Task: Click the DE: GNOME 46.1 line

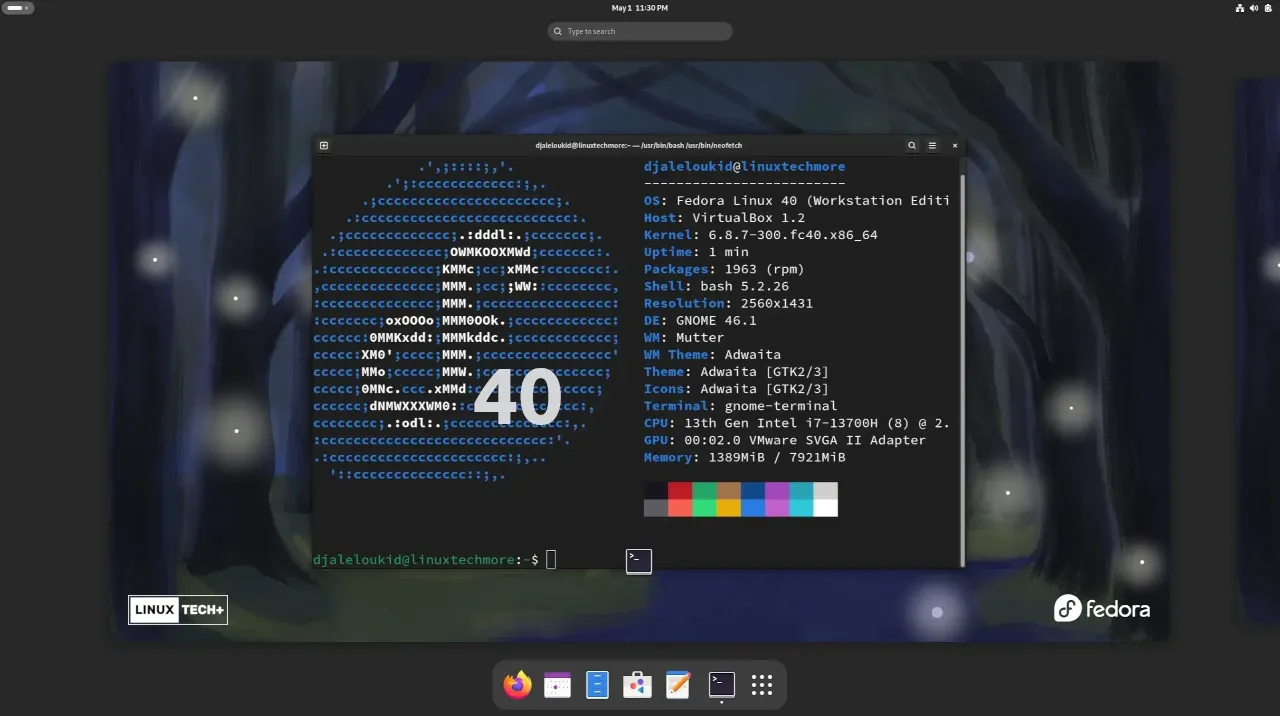Action: pos(700,321)
